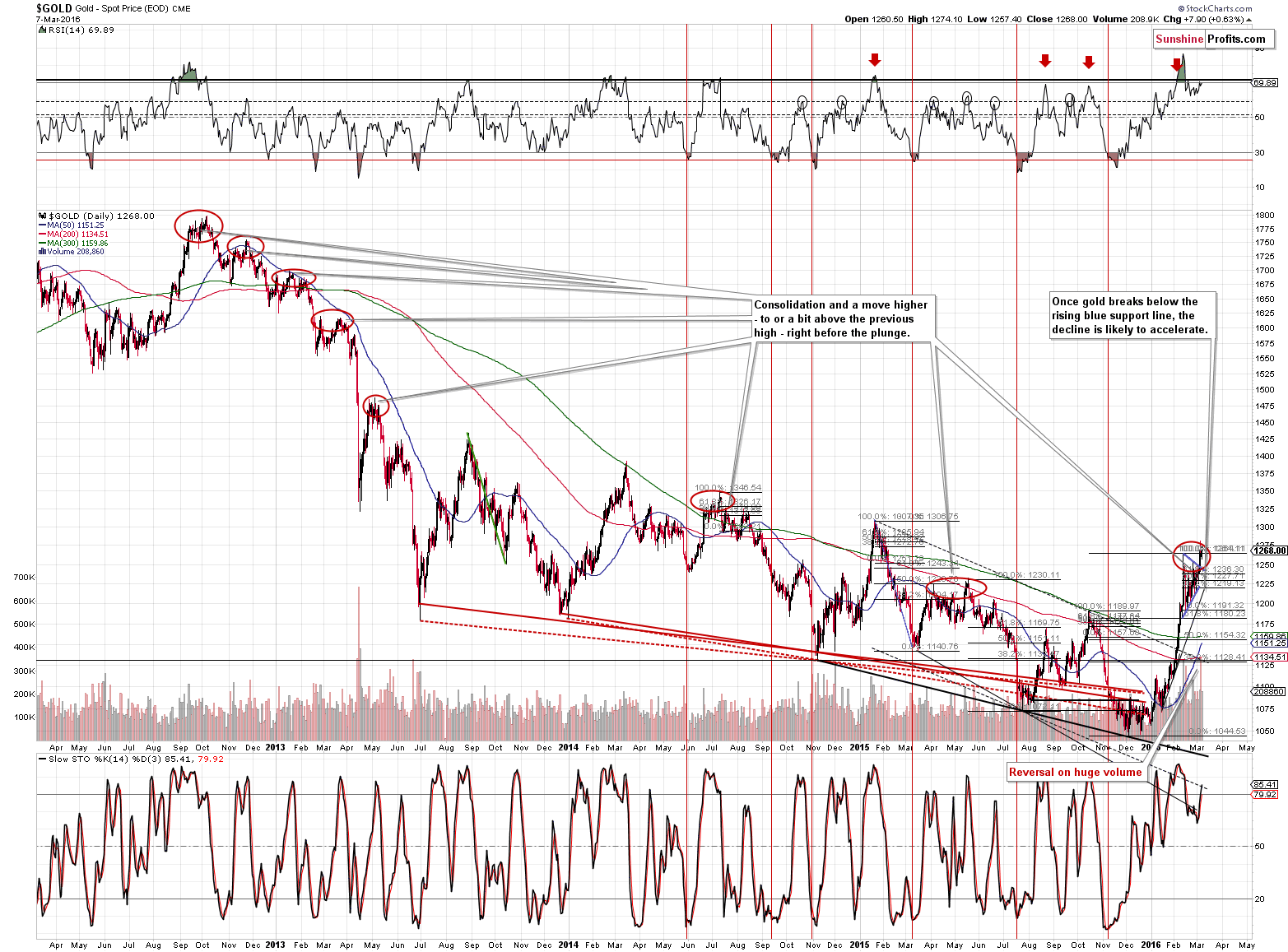Click the RSI(14) 69.89 label
The width and height of the screenshot is (1288, 952).
pyautogui.click(x=81, y=30)
